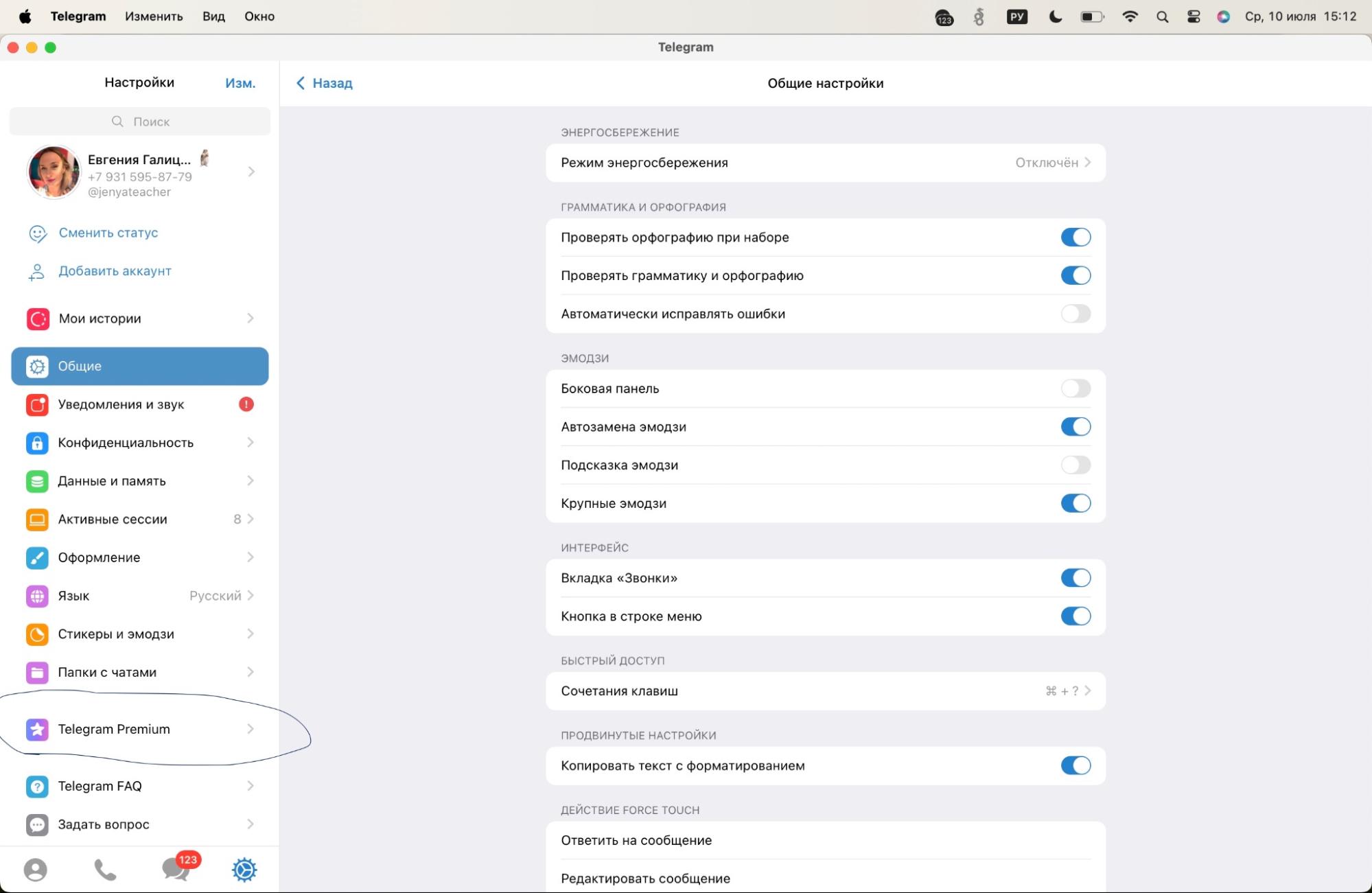Open the Telegram menu in menu bar

click(x=78, y=16)
